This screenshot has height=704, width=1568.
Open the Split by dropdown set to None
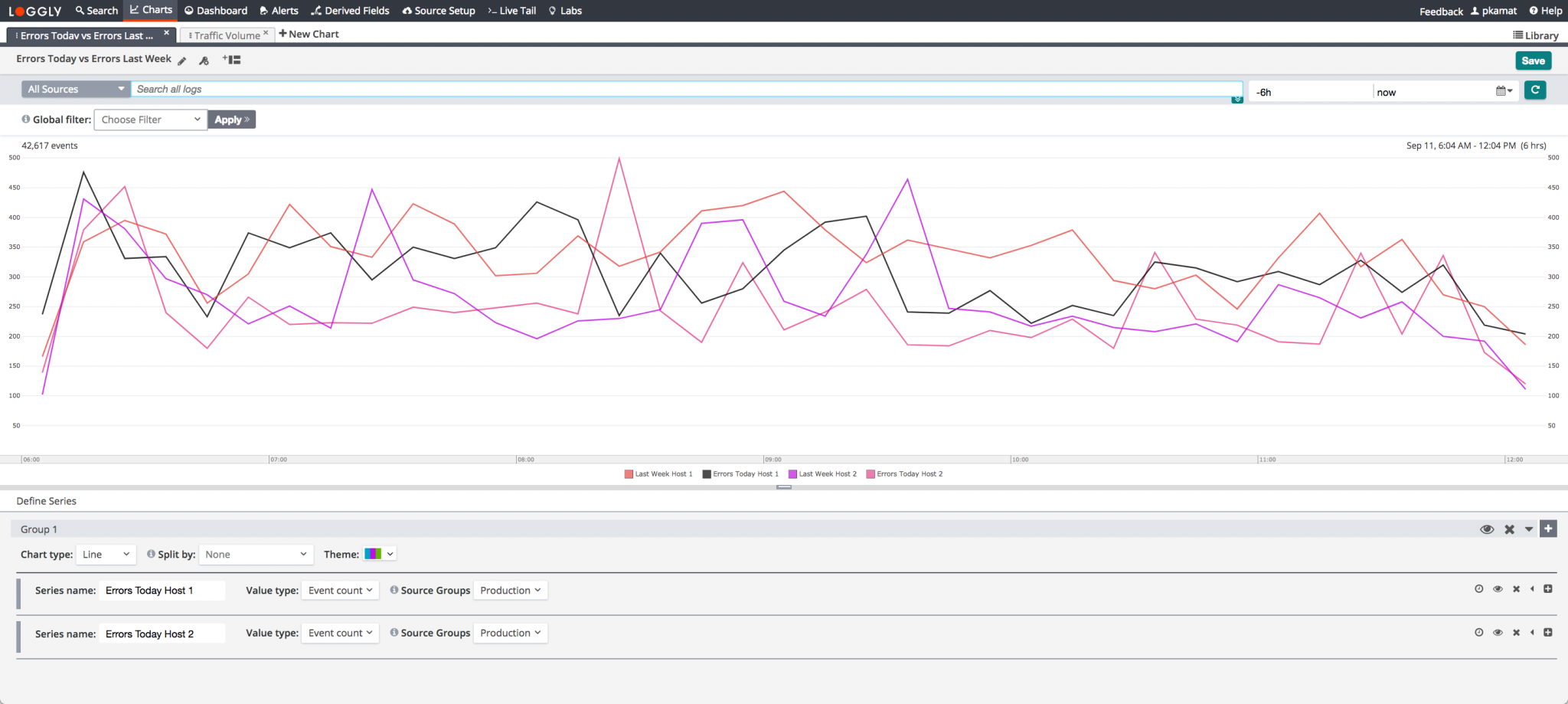[256, 554]
